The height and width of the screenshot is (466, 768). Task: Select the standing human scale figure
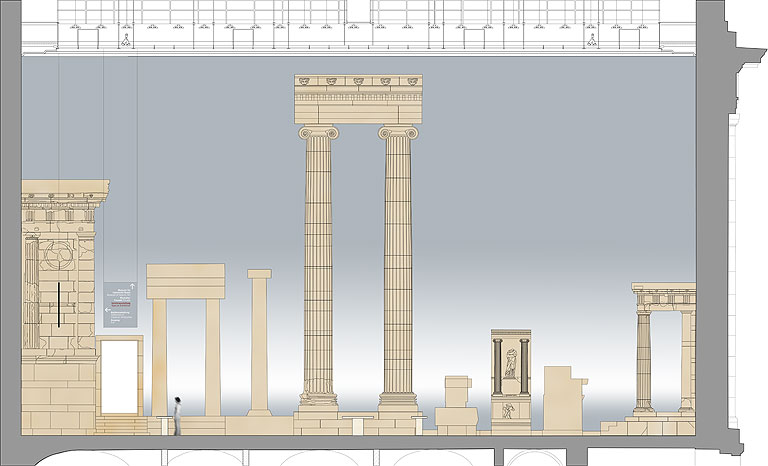177,415
